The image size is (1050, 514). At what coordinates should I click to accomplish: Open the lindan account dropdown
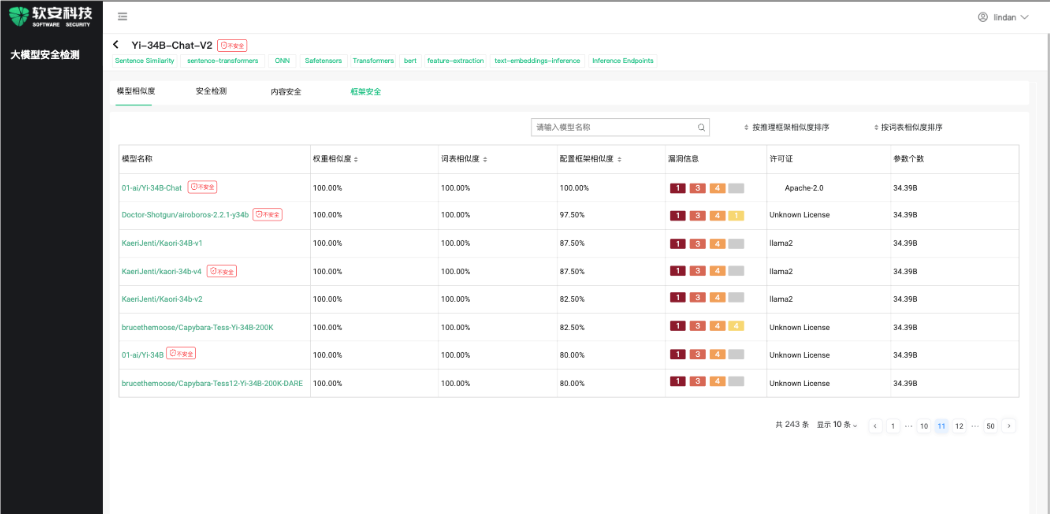point(1002,17)
